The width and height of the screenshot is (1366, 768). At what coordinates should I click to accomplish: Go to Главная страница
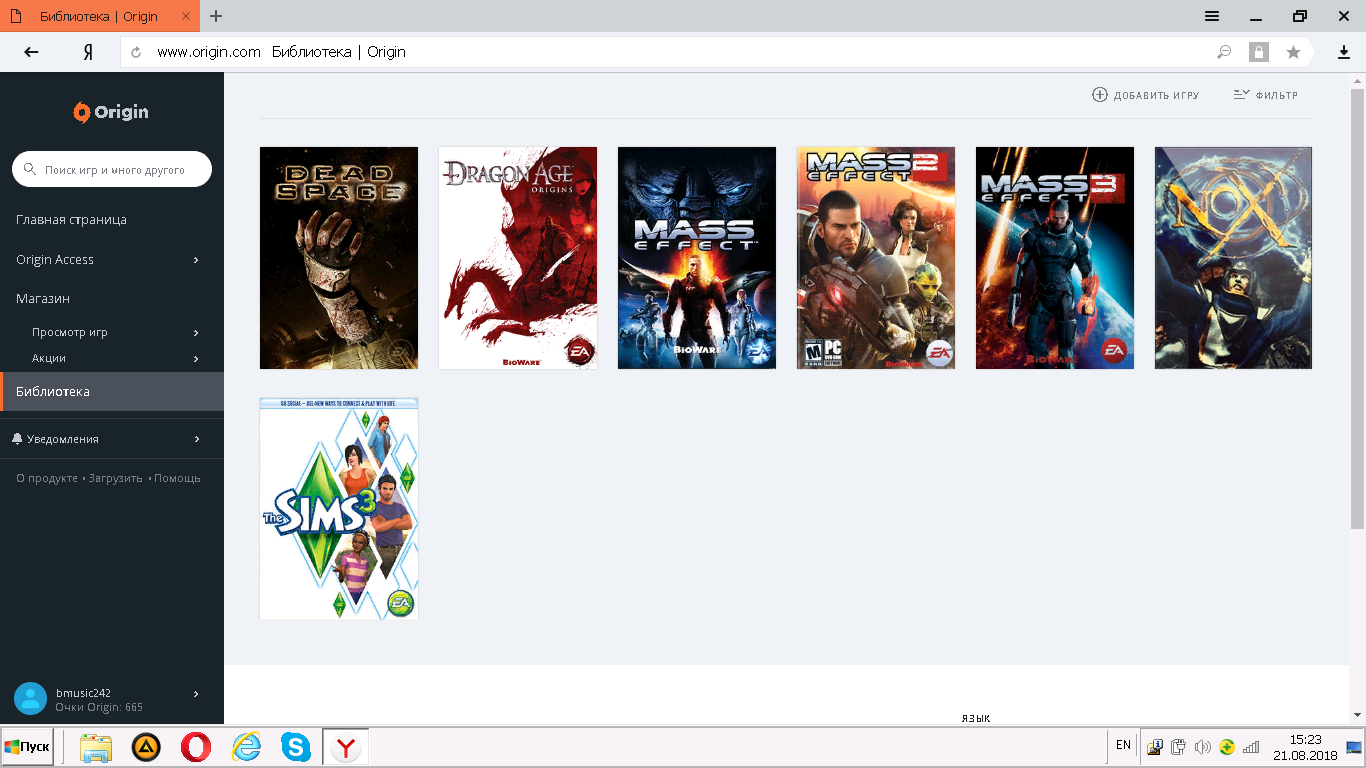point(71,220)
